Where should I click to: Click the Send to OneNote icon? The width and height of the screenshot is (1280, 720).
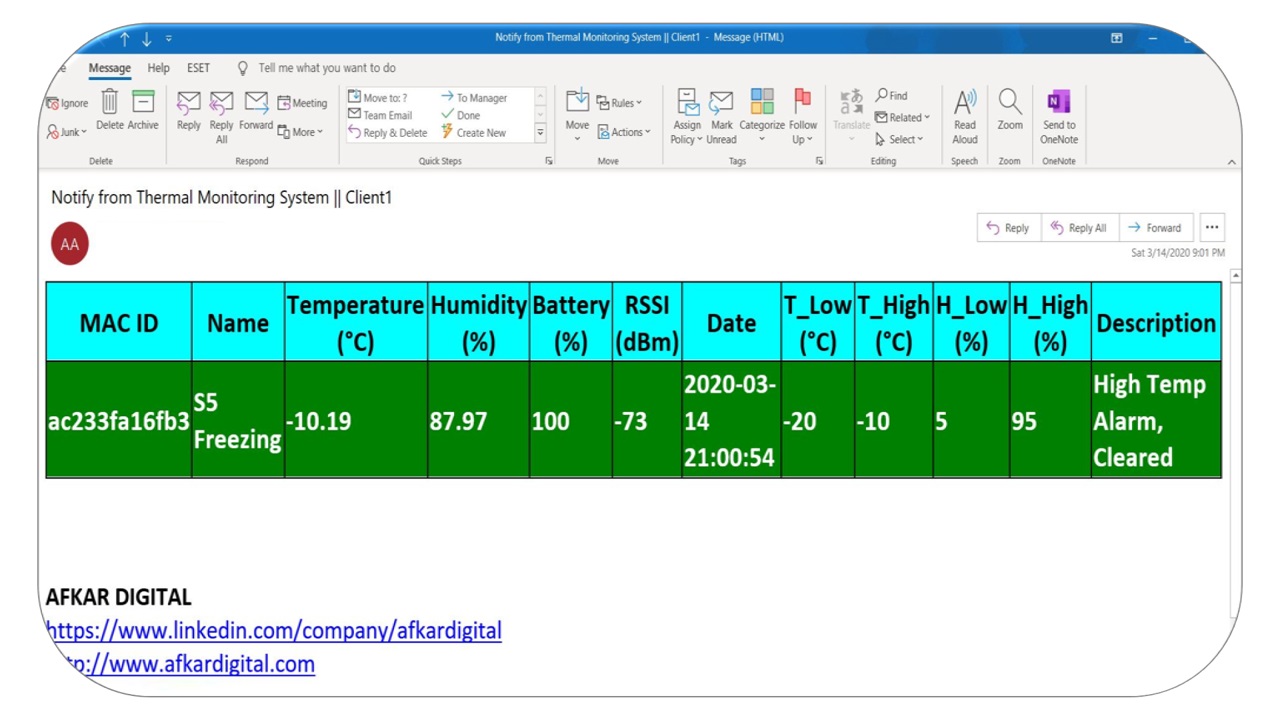click(x=1058, y=102)
